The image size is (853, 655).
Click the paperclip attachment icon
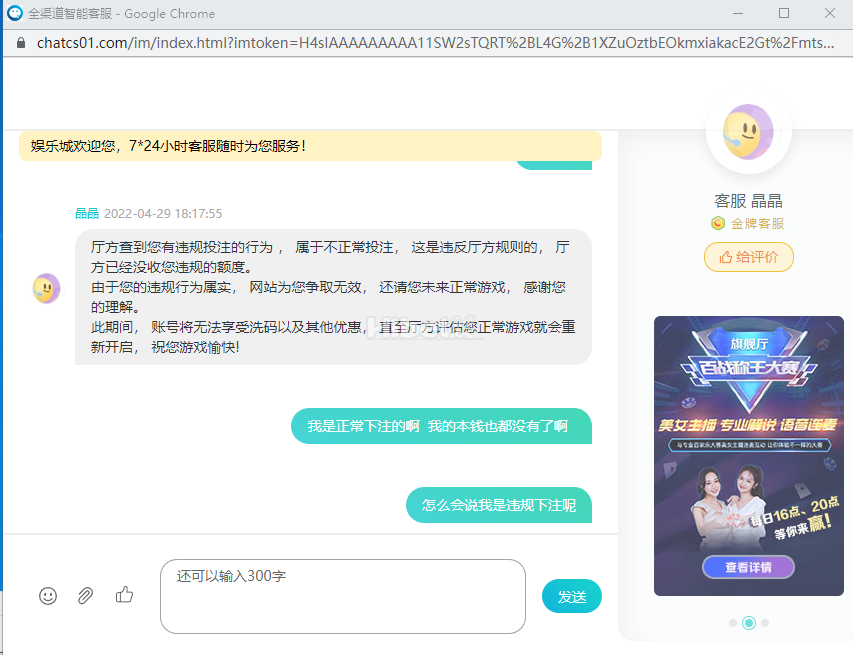[x=86, y=595]
